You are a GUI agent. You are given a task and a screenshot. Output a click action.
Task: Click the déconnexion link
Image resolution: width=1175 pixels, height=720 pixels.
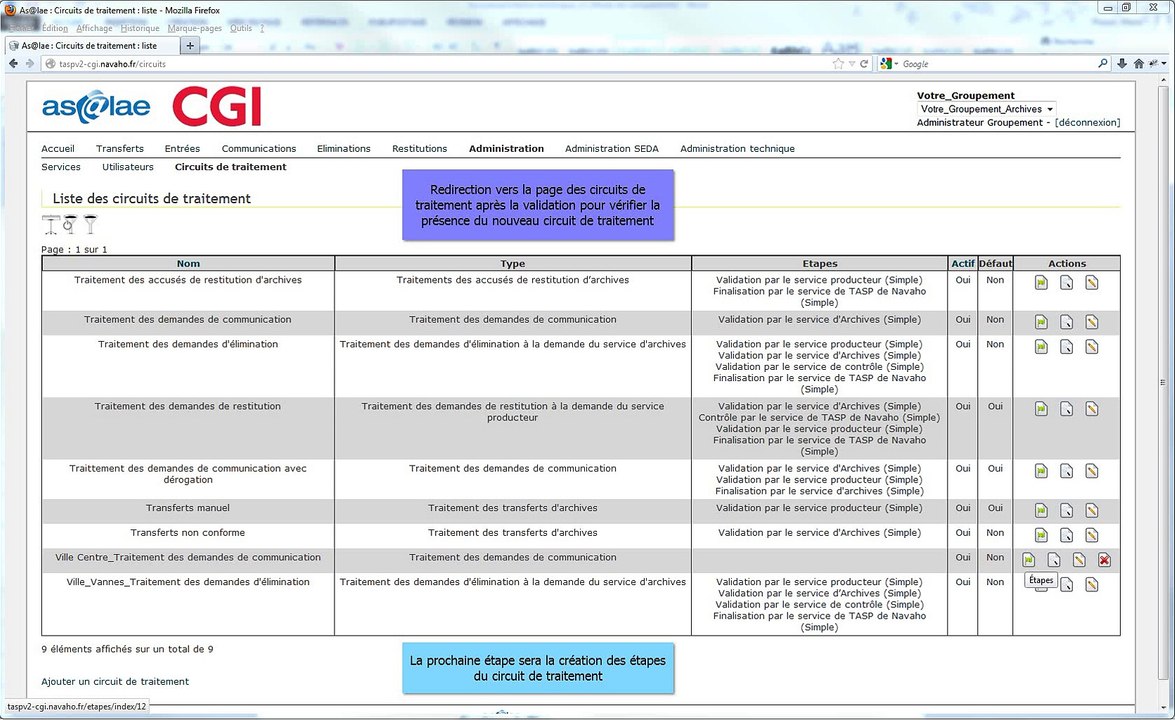(x=1087, y=122)
